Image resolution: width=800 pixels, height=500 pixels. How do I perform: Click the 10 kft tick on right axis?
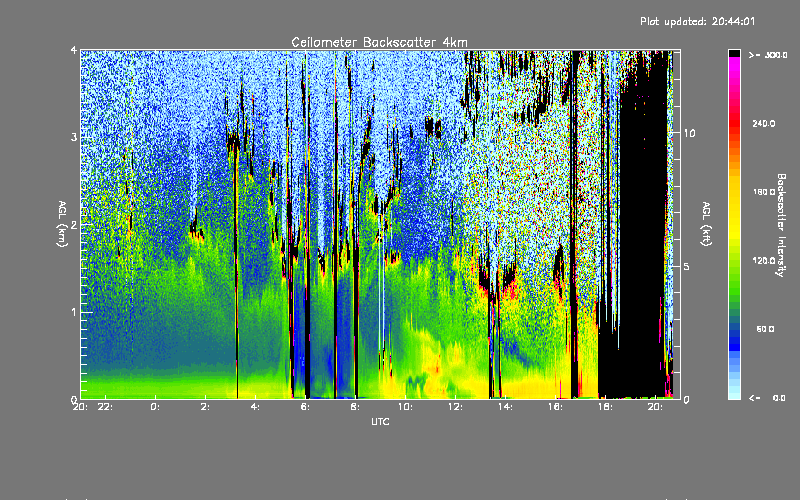(x=689, y=133)
